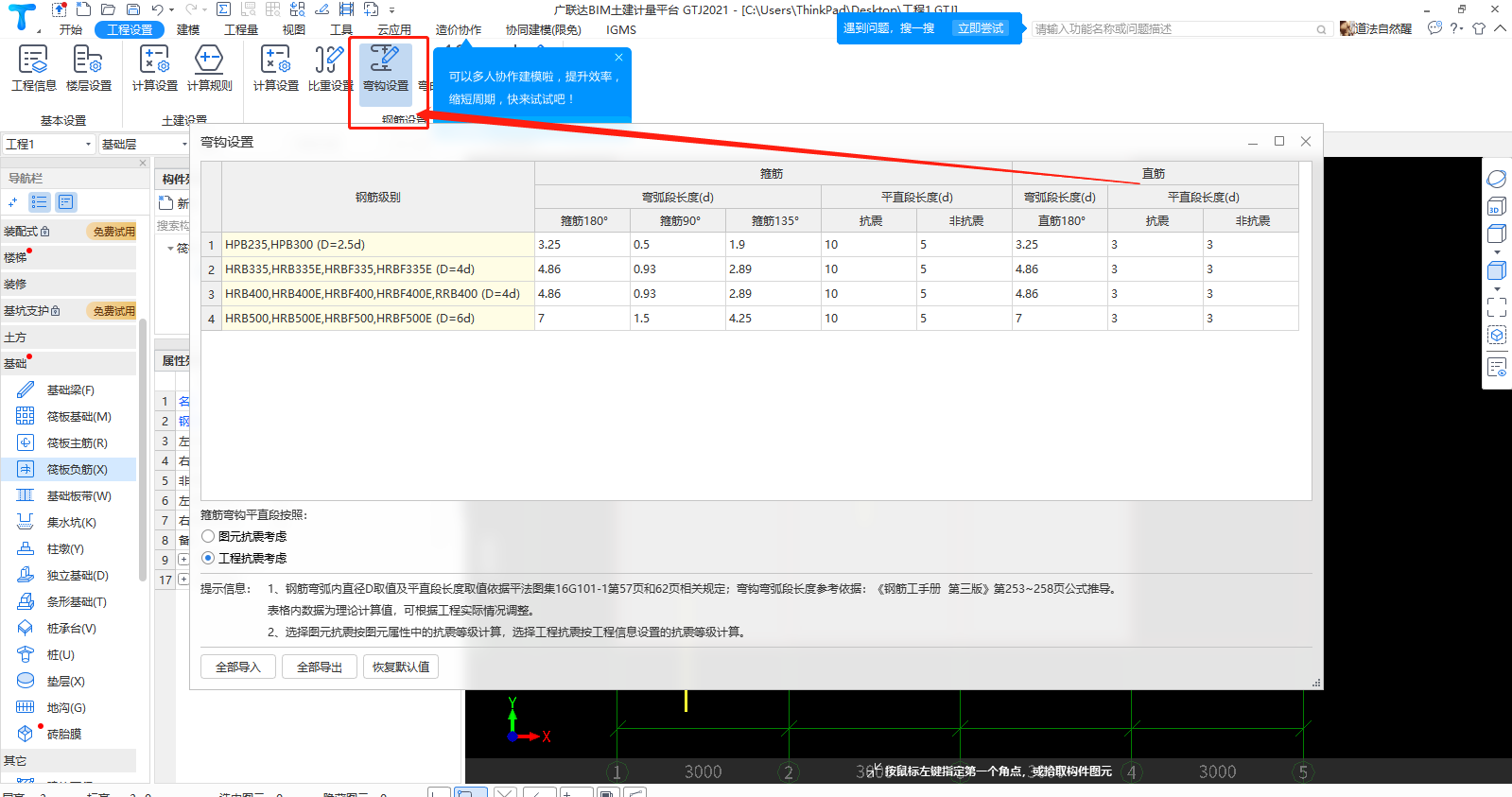Close the blue collaboration tooltip

619,58
